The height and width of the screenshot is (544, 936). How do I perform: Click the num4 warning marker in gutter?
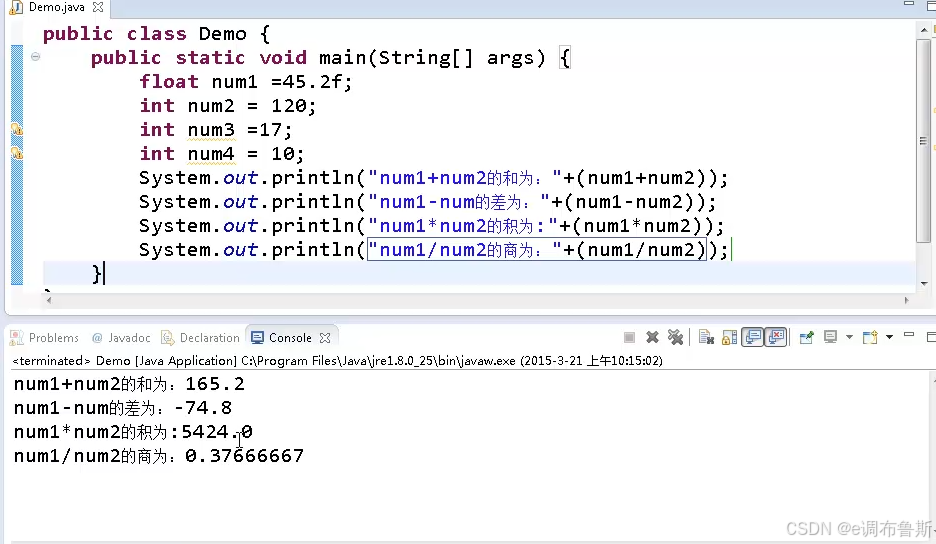pyautogui.click(x=17, y=153)
